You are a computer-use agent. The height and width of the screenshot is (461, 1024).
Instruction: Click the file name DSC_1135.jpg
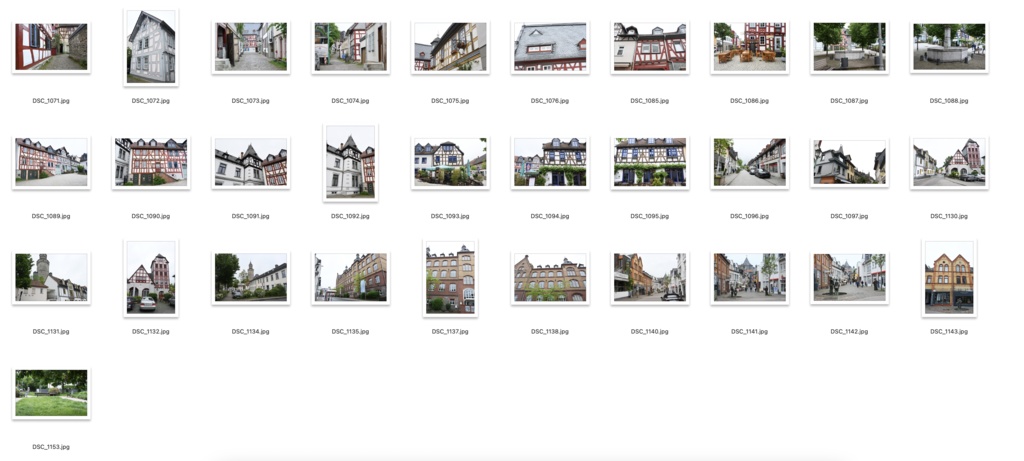coord(351,332)
